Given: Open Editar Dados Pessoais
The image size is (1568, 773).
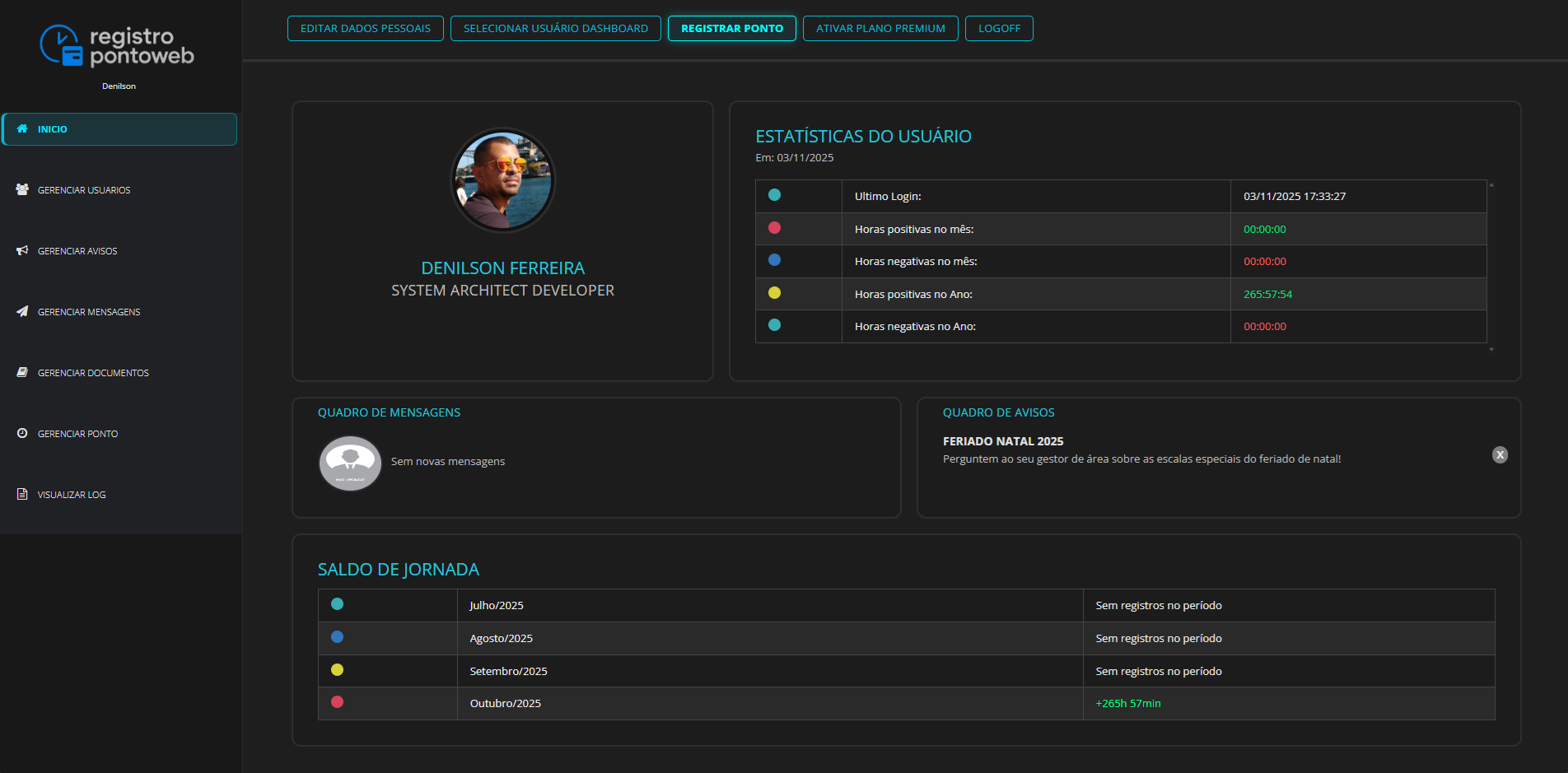Looking at the screenshot, I should point(365,29).
